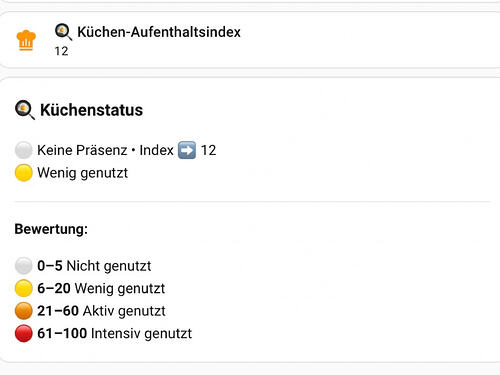Click the frying pan icon next to Küchenstatus

(25, 110)
